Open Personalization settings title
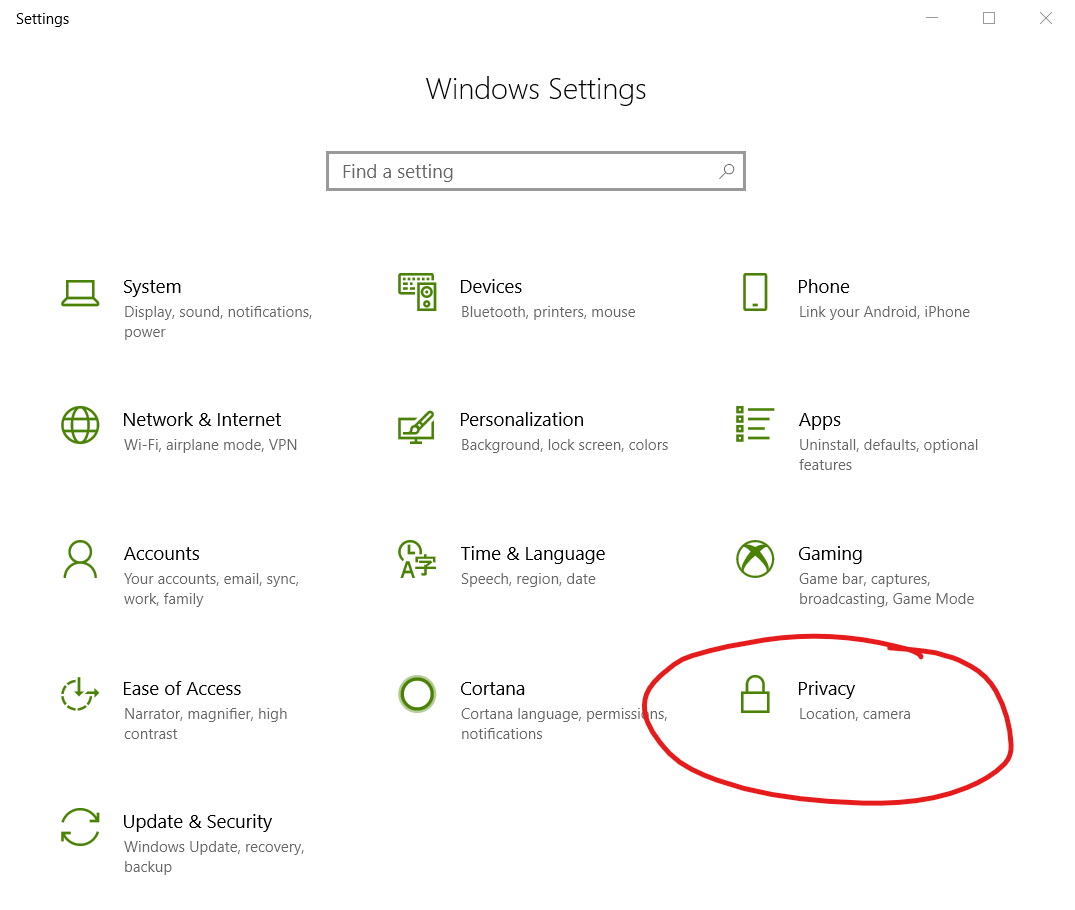 522,420
